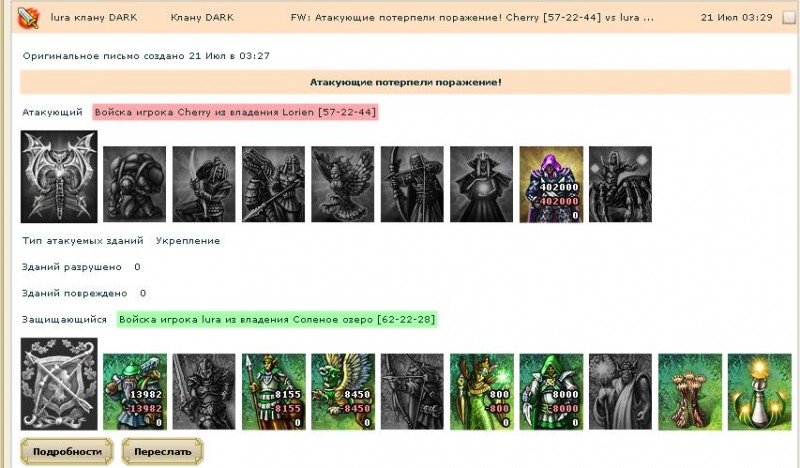Click the glowing magic tower defense icon
Image resolution: width=800 pixels, height=468 pixels.
[759, 391]
